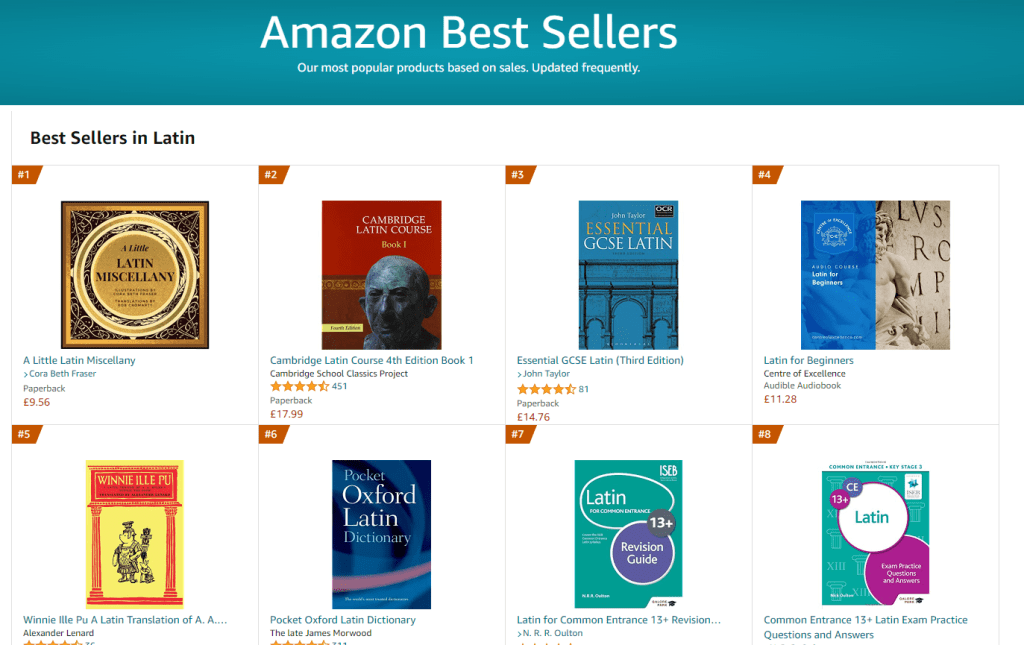
Task: Click Cambridge Latin Course Book 1 cover
Action: coord(381,274)
